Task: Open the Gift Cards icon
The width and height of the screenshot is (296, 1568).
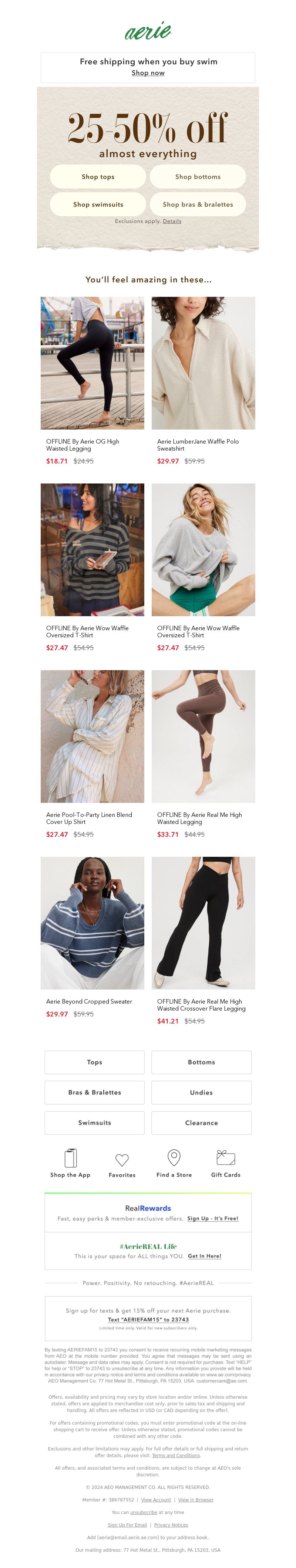Action: [x=225, y=1157]
